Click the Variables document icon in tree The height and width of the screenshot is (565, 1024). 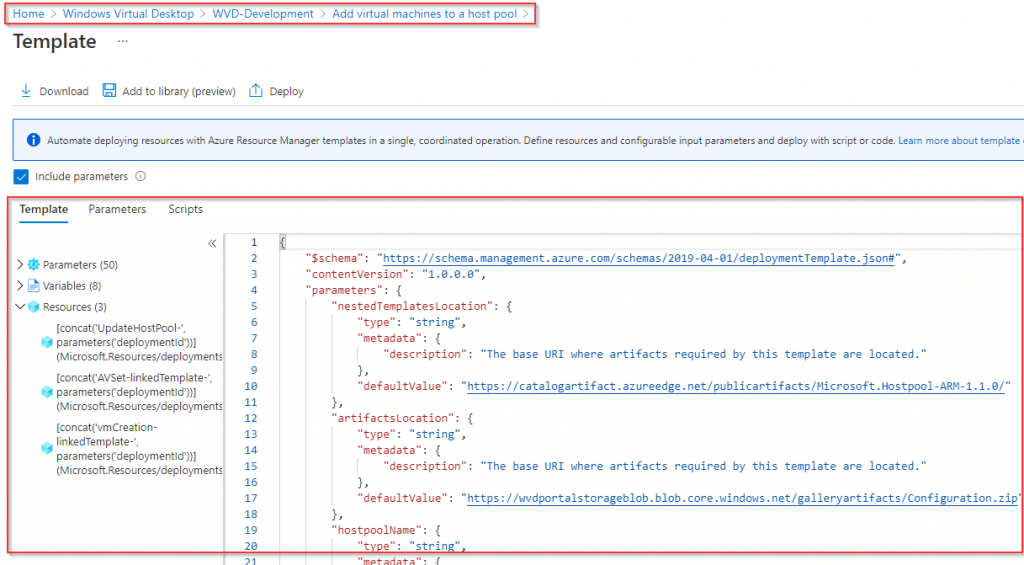(x=34, y=285)
